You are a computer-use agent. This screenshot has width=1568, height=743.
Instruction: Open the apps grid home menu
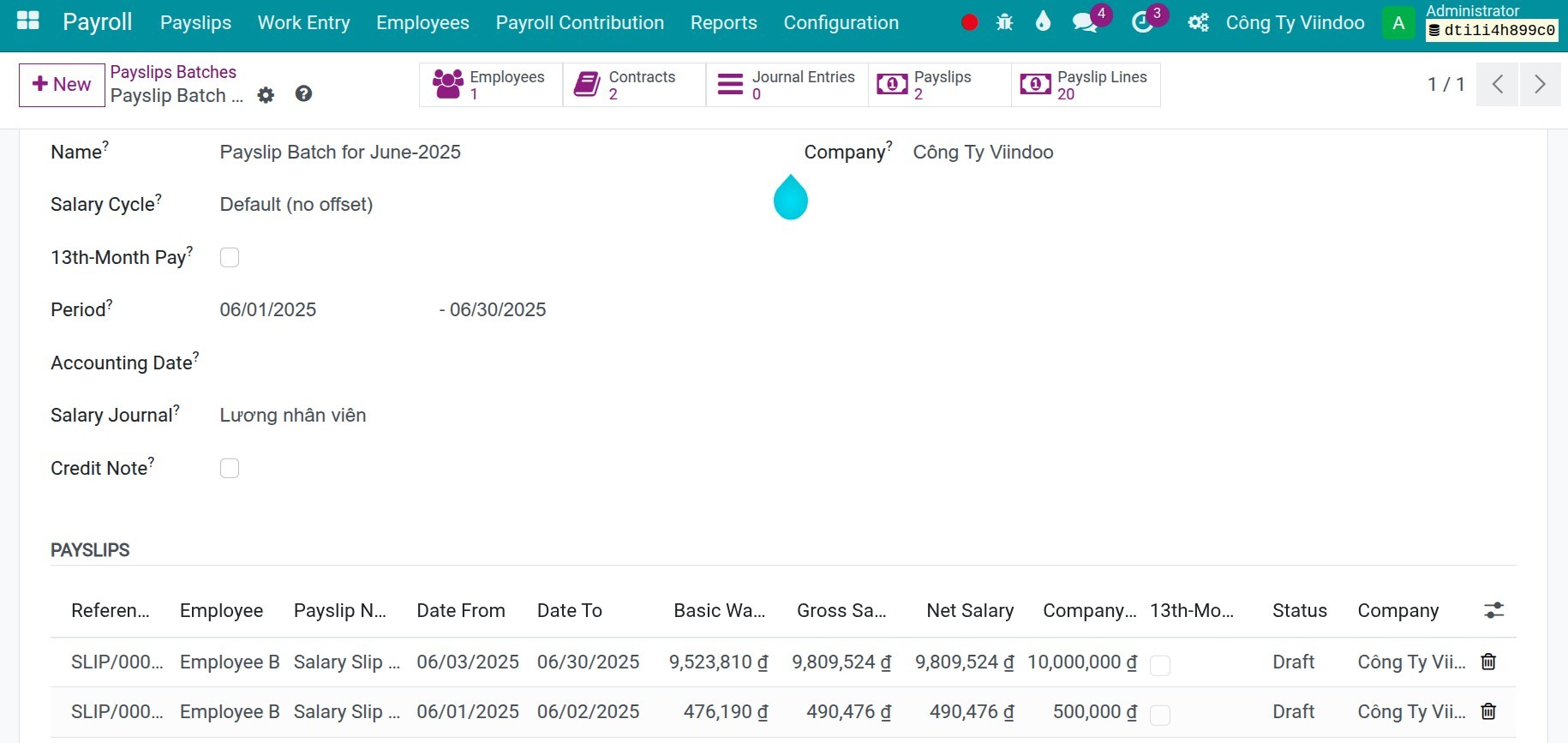(28, 21)
